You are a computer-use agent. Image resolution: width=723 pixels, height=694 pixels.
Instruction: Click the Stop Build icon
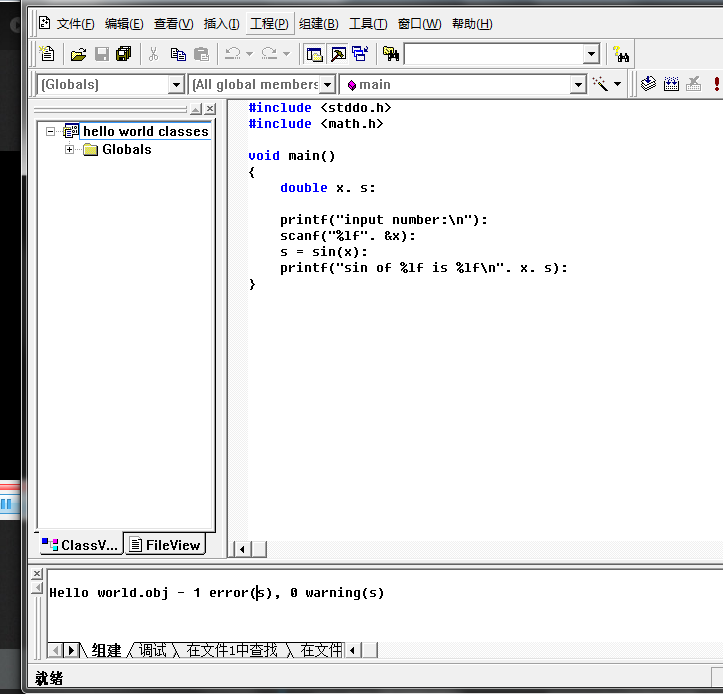coord(693,84)
